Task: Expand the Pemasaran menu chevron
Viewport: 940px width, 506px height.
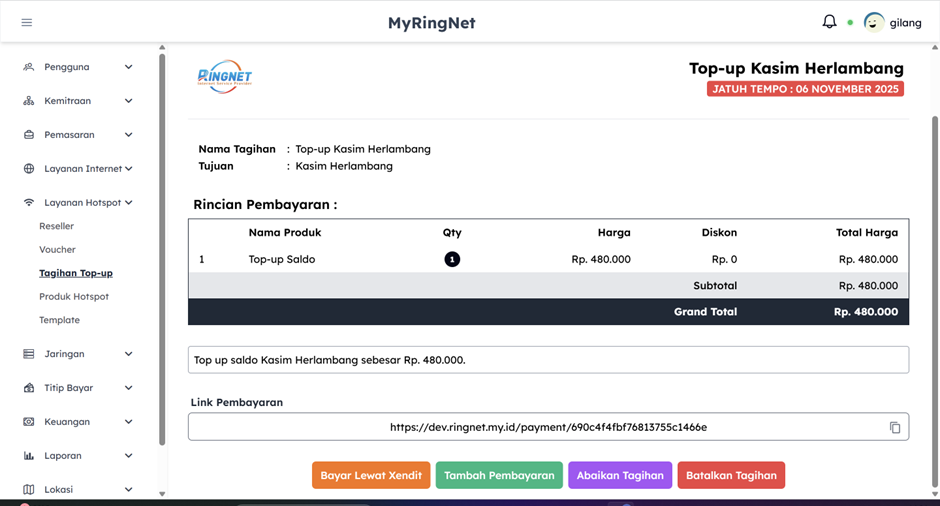Action: tap(128, 135)
